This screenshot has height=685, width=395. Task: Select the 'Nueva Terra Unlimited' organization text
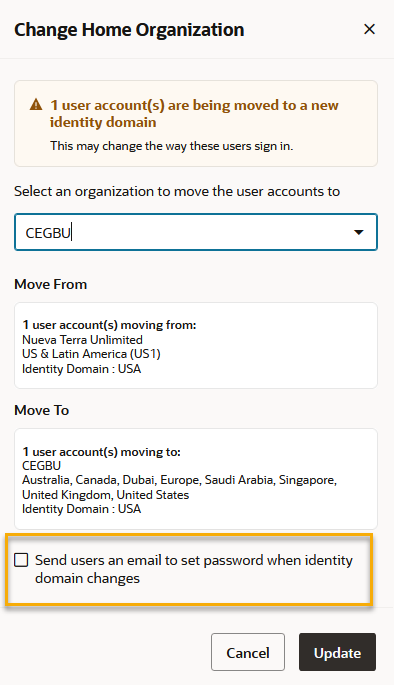coord(82,340)
